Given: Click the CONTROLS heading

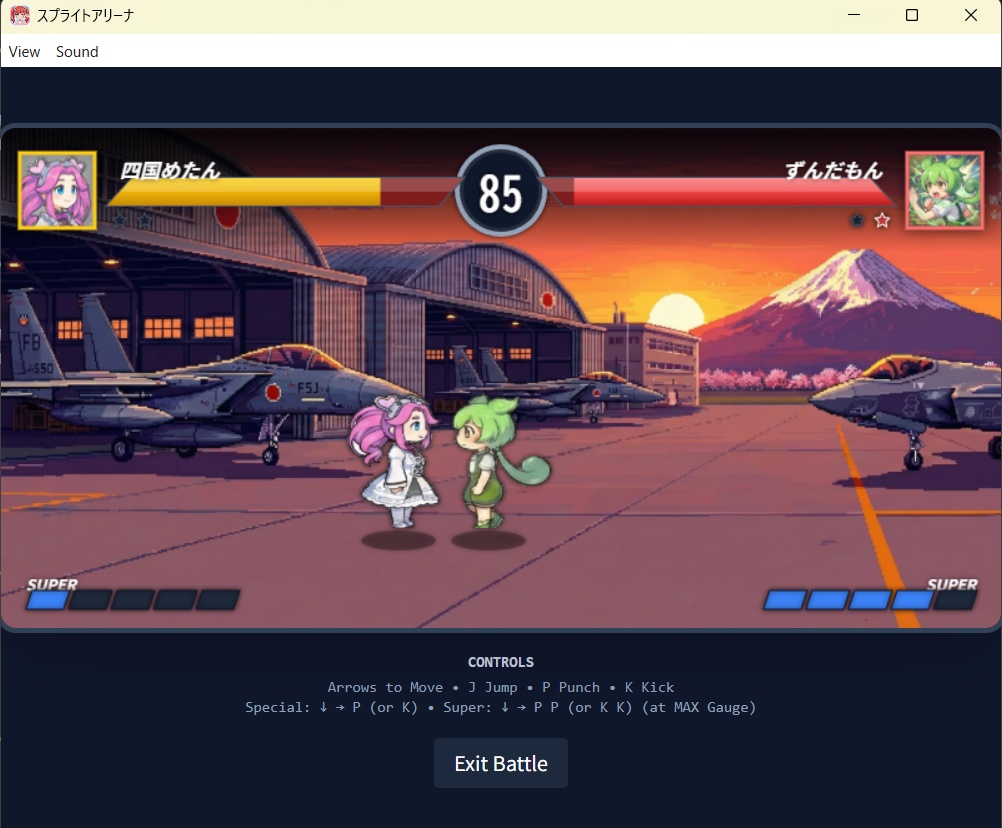Looking at the screenshot, I should 500,662.
